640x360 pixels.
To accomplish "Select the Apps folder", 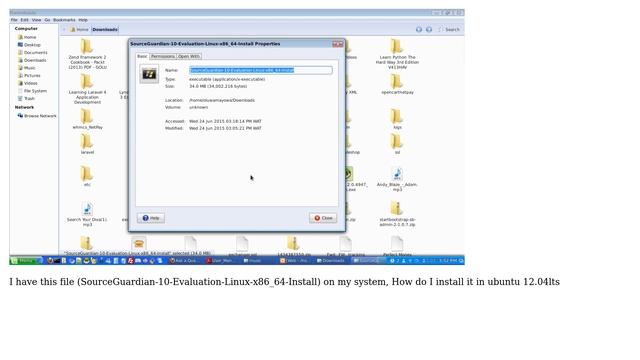I will point(397,119).
